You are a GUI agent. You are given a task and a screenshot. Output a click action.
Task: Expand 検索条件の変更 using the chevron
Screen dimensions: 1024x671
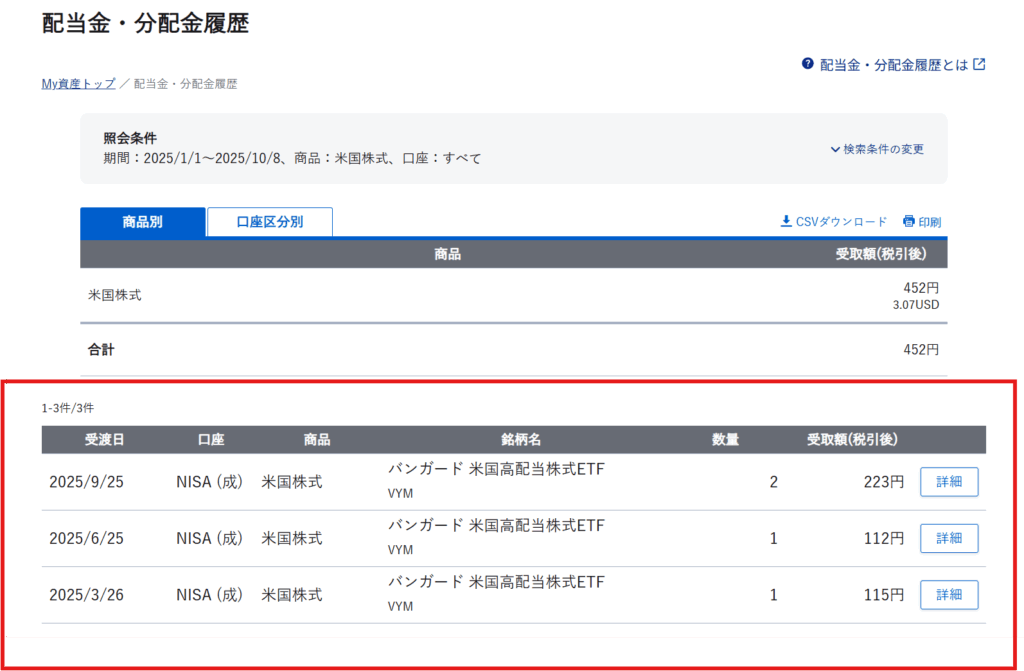(x=835, y=149)
